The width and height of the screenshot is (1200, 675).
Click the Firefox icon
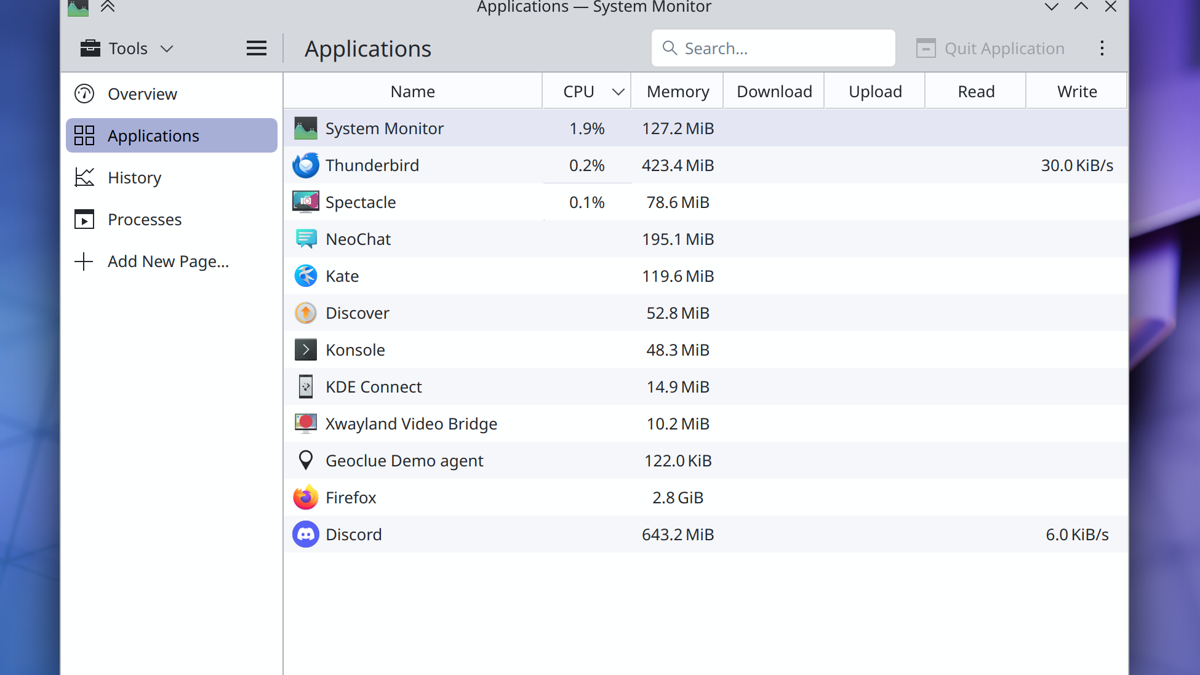306,498
